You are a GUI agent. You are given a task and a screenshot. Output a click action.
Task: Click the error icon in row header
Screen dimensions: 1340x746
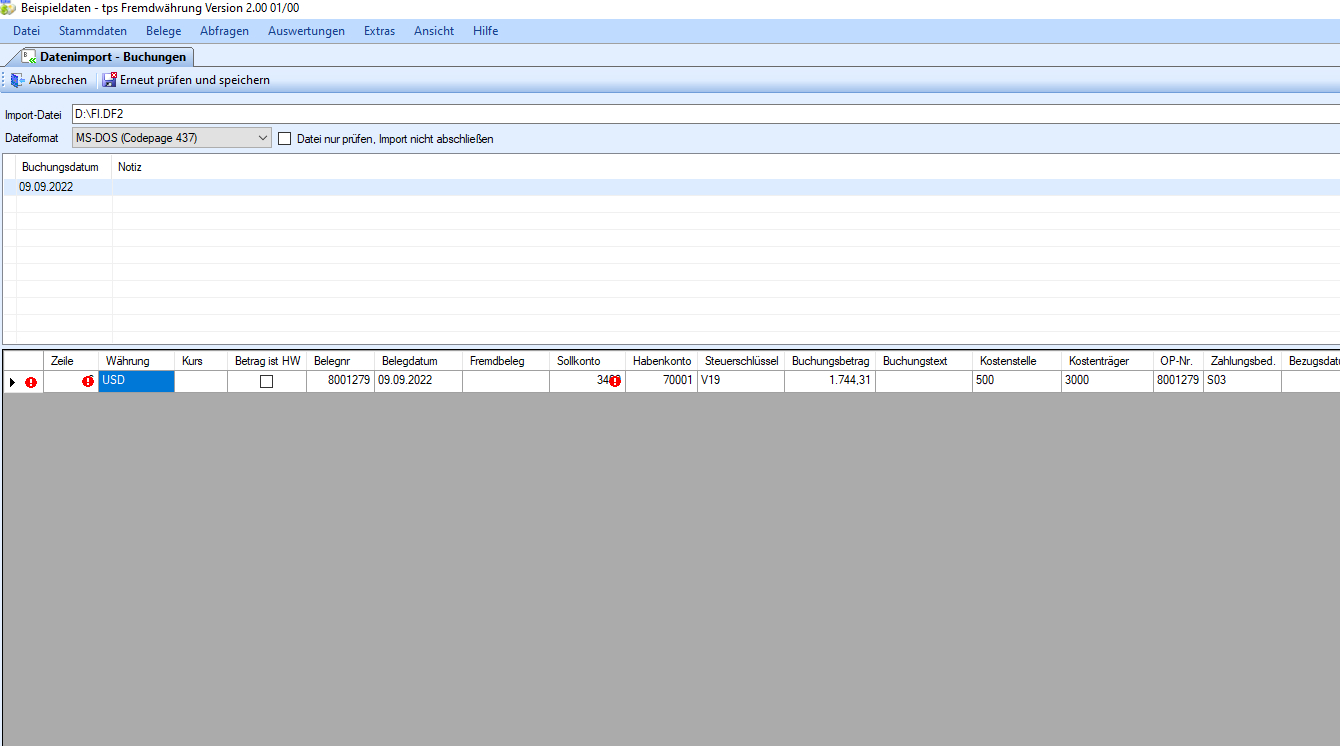point(31,382)
